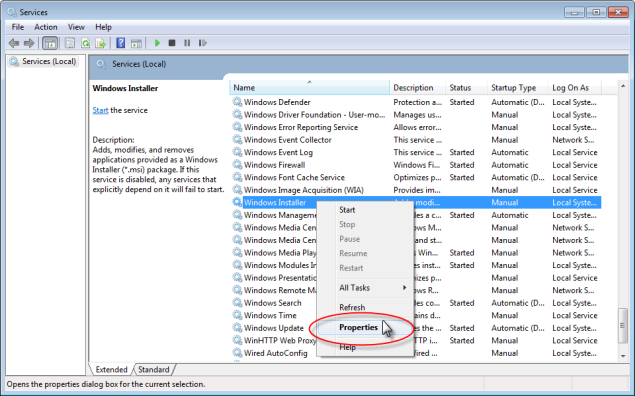This screenshot has height=396, width=635.
Task: Select the Windows Update service name
Action: (274, 328)
